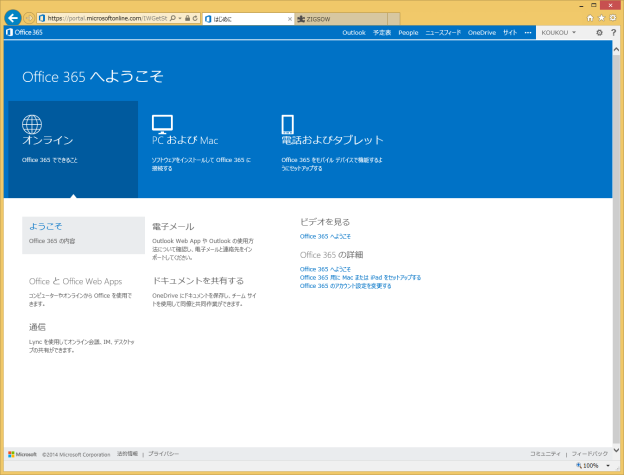This screenshot has height=475, width=624.
Task: Click the zoom magnifier icon in status bar
Action: coord(579,465)
